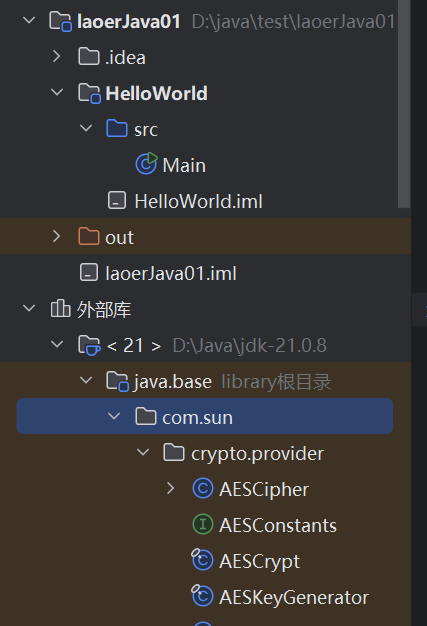Open the AESCrypt class

[259, 562]
